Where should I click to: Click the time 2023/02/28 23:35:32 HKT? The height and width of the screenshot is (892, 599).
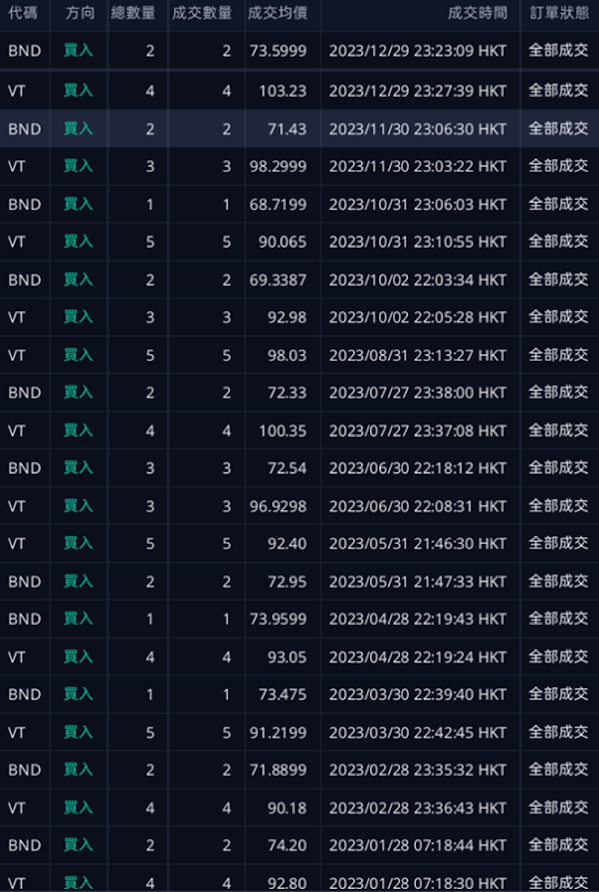click(x=418, y=770)
